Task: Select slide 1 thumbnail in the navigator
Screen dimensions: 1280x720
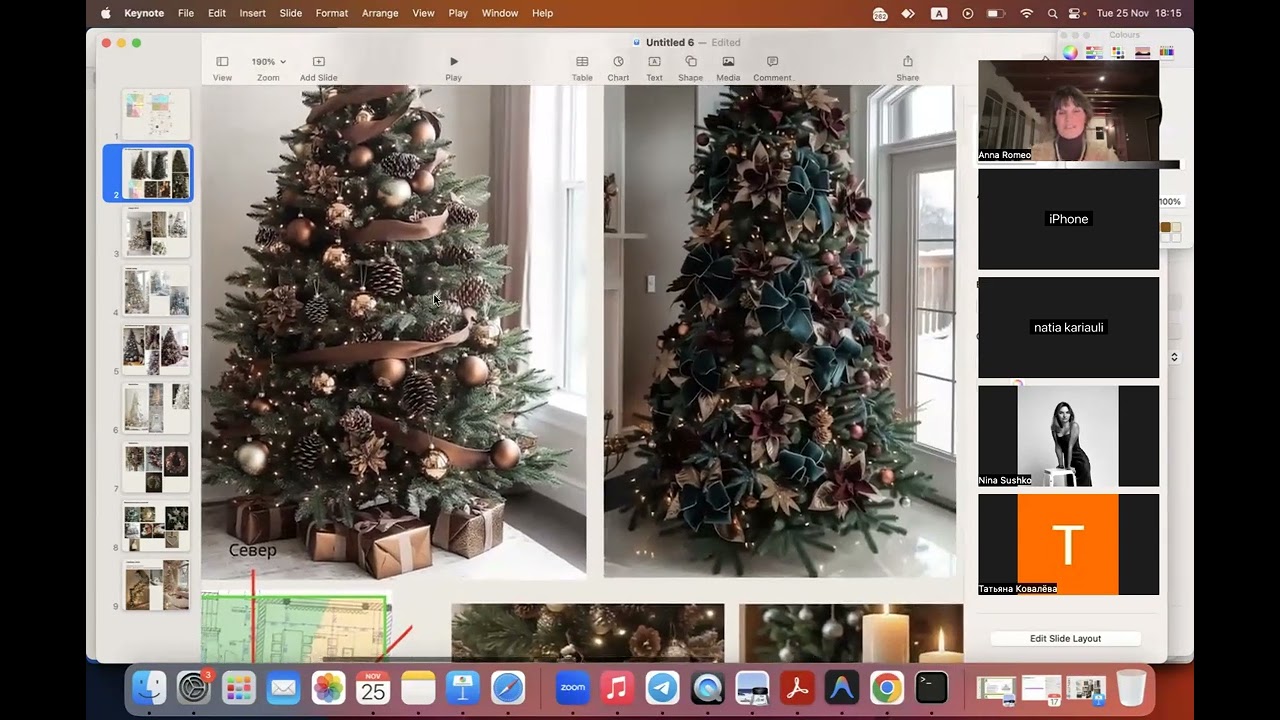Action: click(156, 113)
